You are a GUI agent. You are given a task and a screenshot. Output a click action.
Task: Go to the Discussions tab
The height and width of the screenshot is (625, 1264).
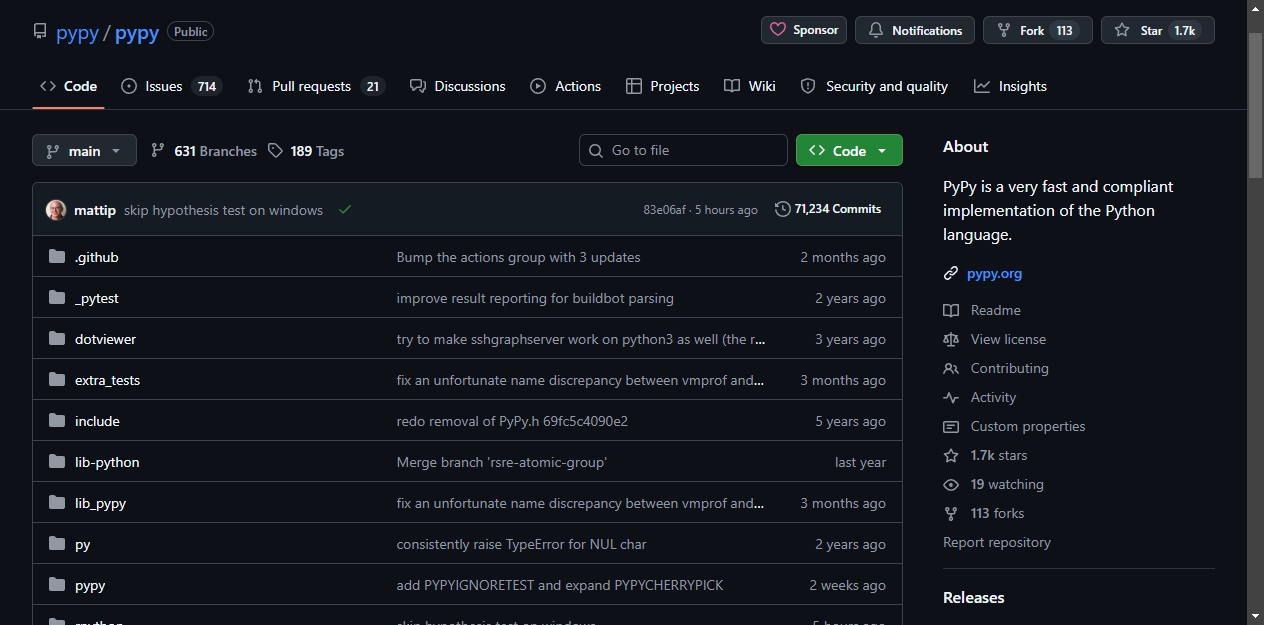pos(458,86)
